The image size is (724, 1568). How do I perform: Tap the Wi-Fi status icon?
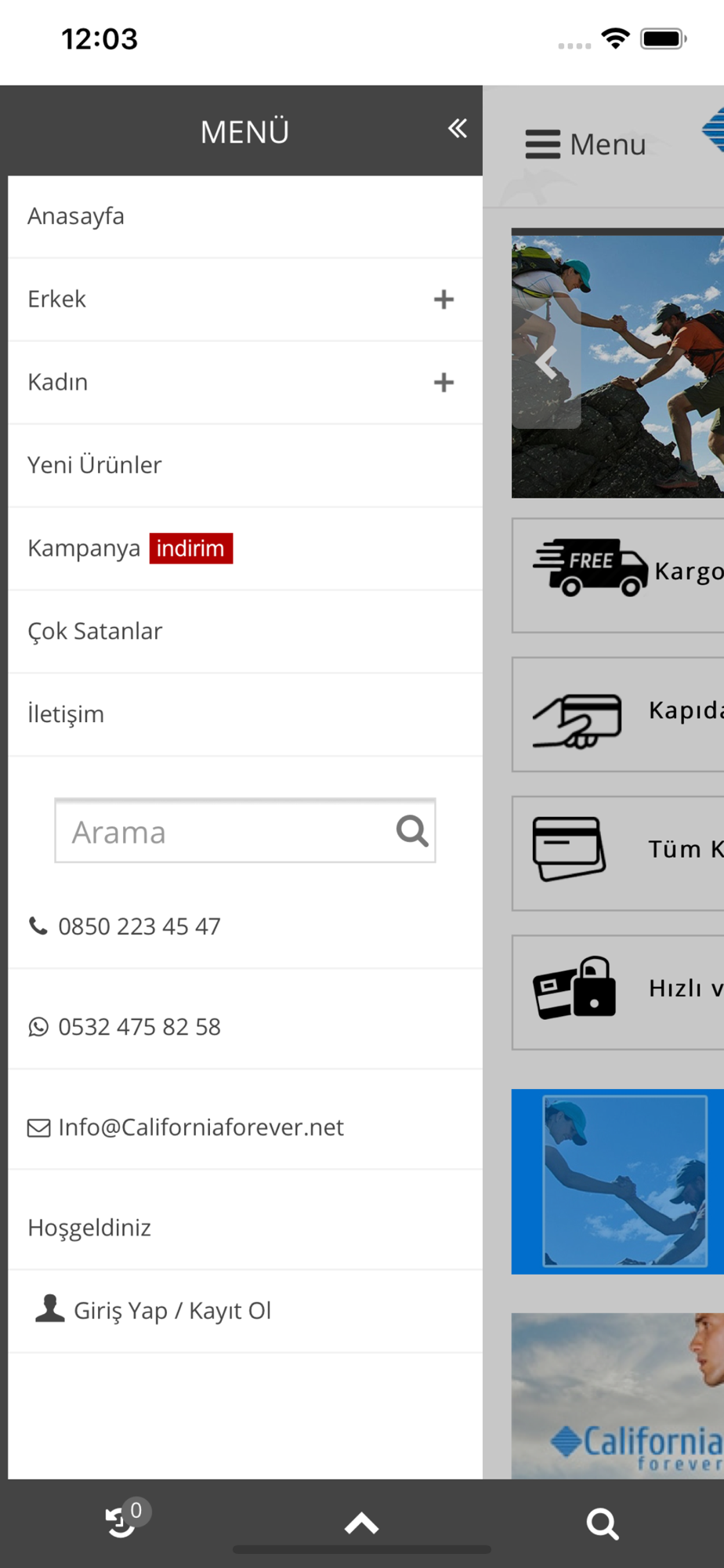click(x=616, y=38)
